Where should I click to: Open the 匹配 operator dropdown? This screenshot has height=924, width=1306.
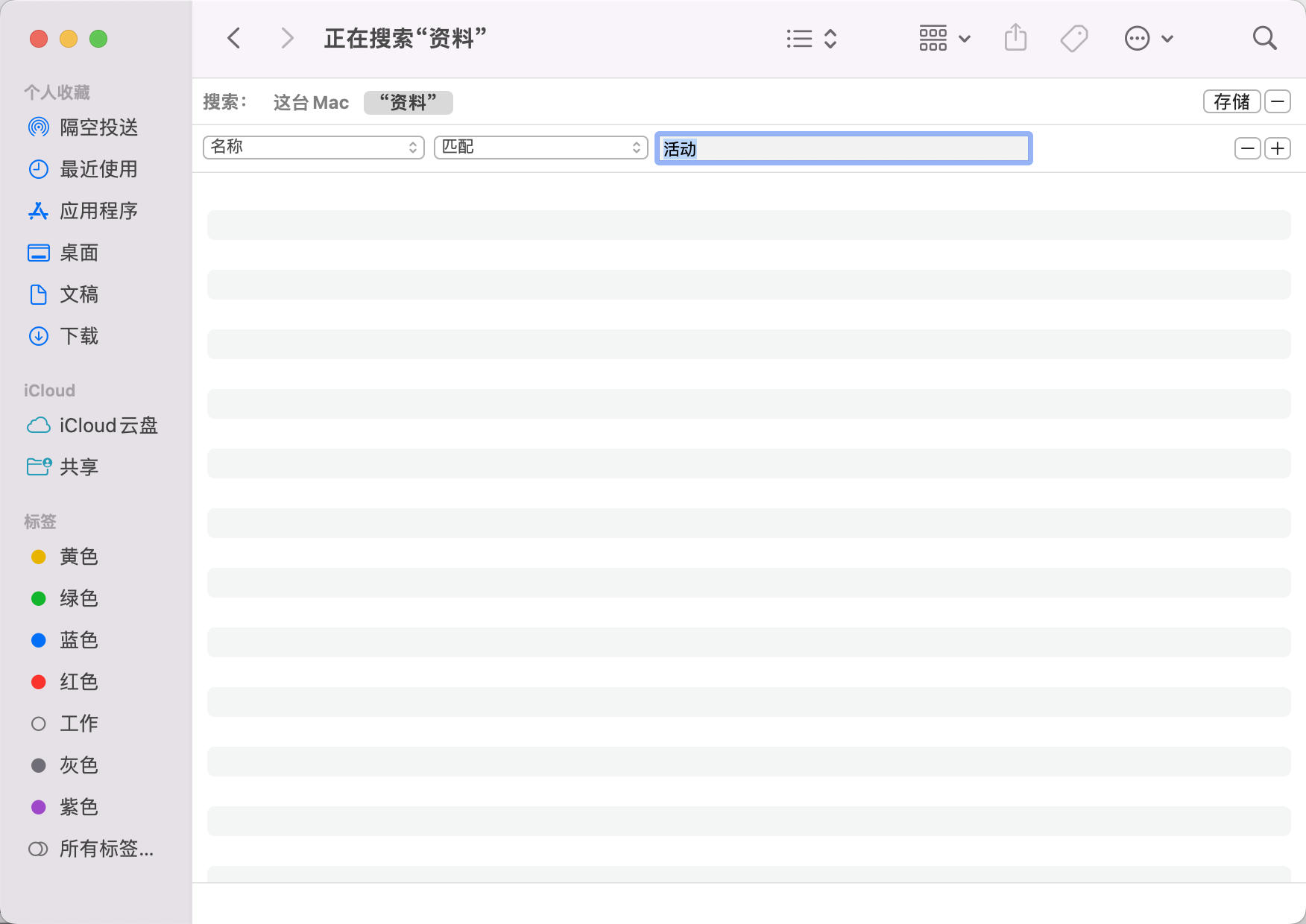540,148
